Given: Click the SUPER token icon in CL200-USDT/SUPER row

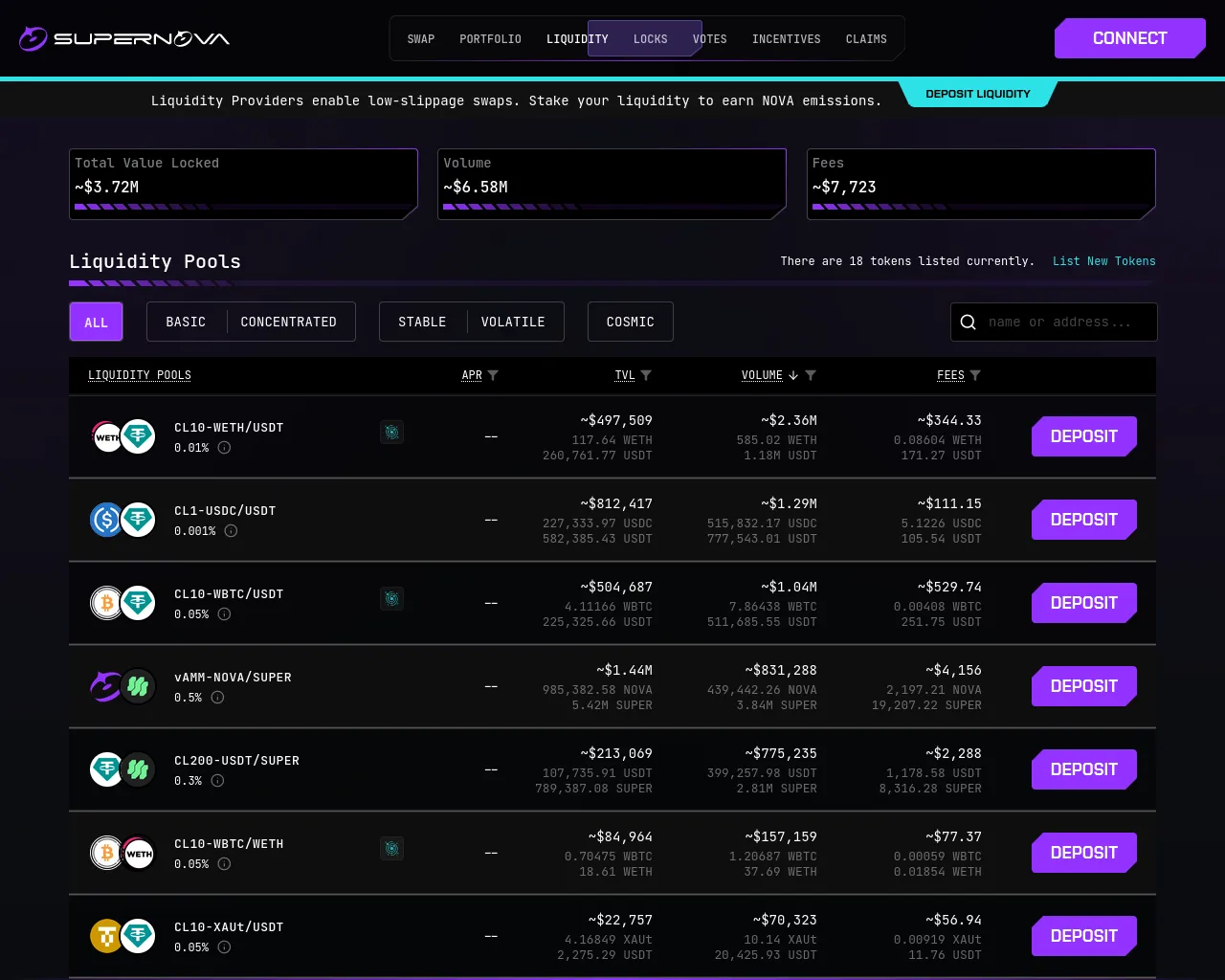Looking at the screenshot, I should tap(138, 769).
